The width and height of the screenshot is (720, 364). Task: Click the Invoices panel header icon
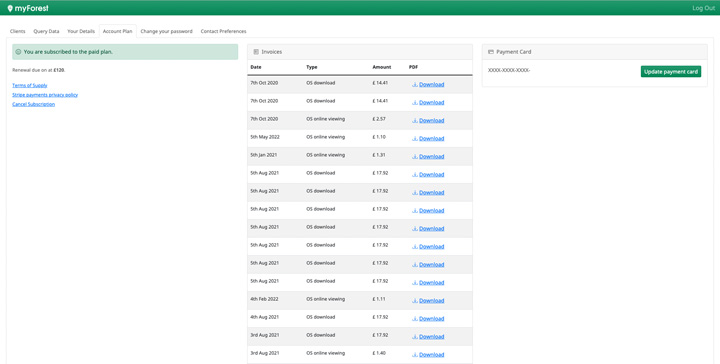coord(256,52)
